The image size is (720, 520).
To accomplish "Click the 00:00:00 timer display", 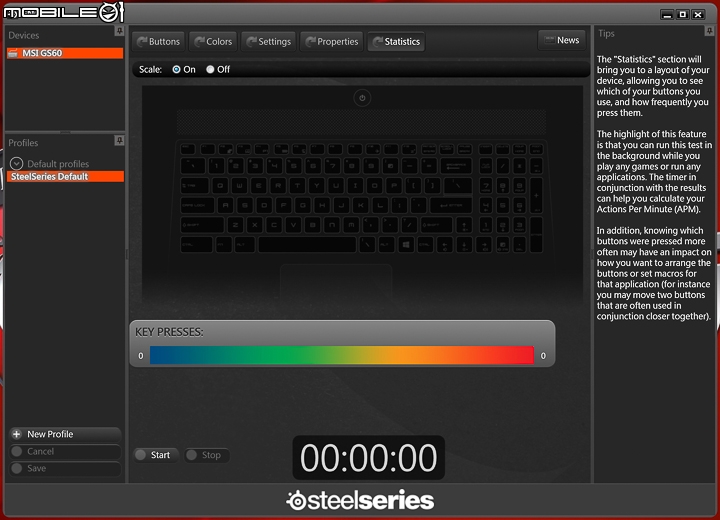I will [369, 458].
